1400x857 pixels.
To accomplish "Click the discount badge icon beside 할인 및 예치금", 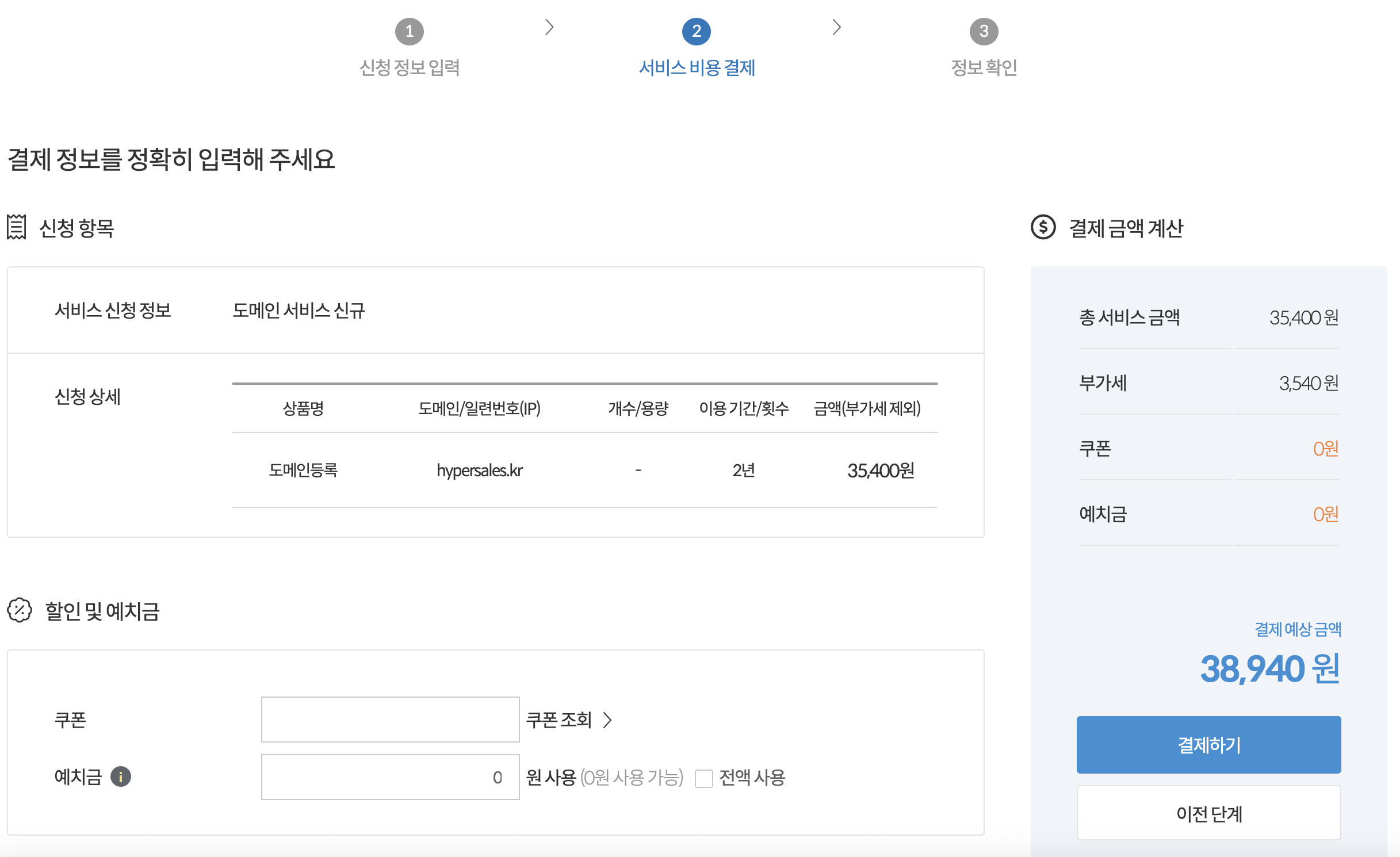I will click(x=20, y=610).
